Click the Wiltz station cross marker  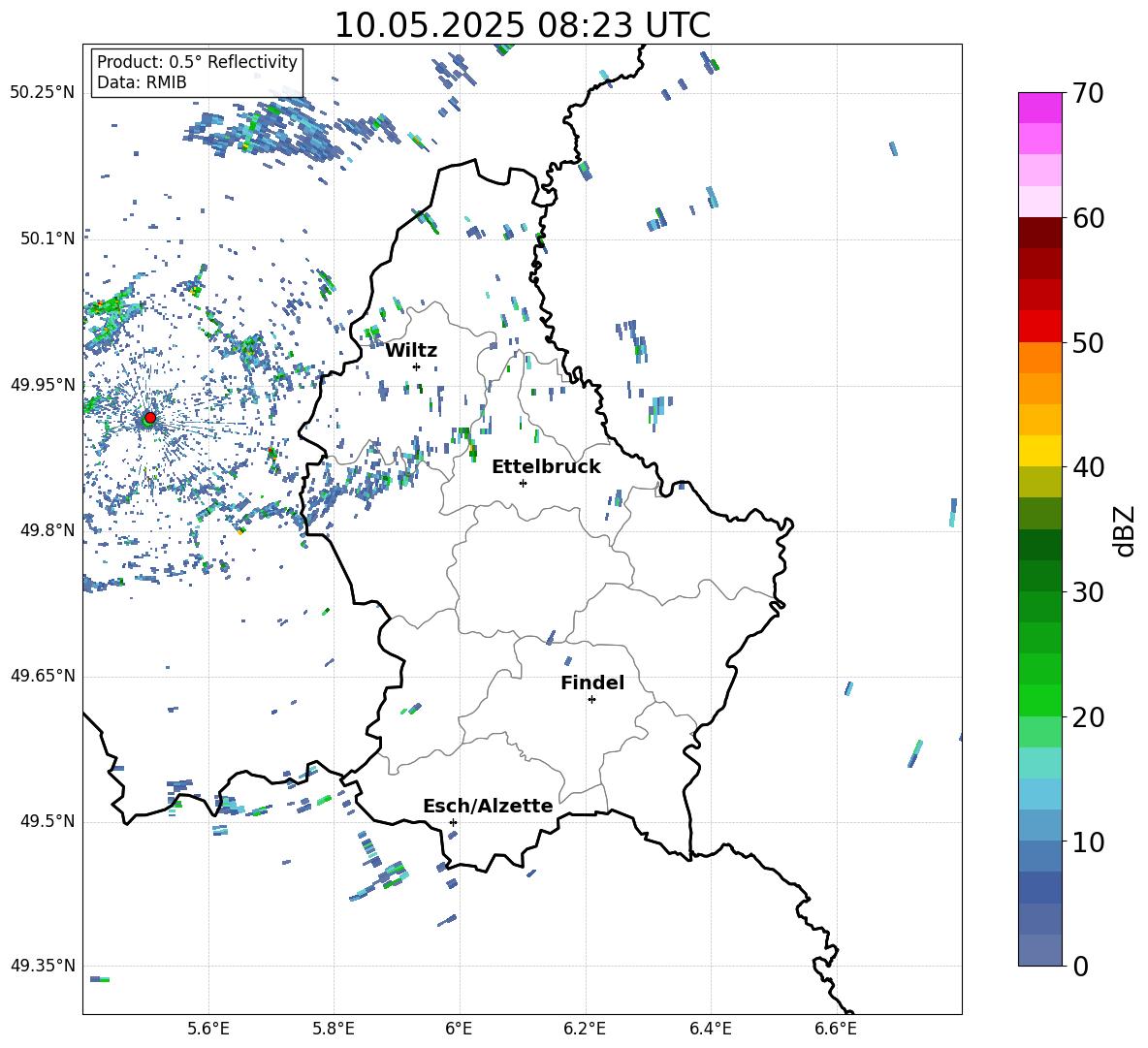click(417, 366)
